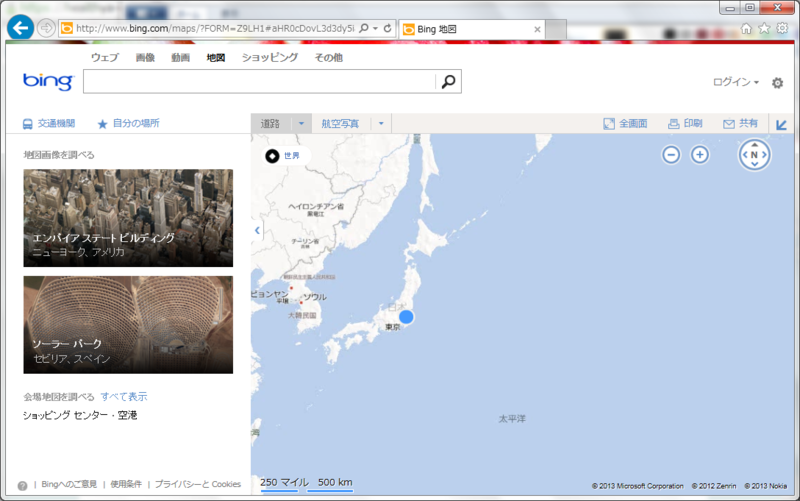Click the 太平洋 label on map
The width and height of the screenshot is (800, 501).
click(512, 419)
